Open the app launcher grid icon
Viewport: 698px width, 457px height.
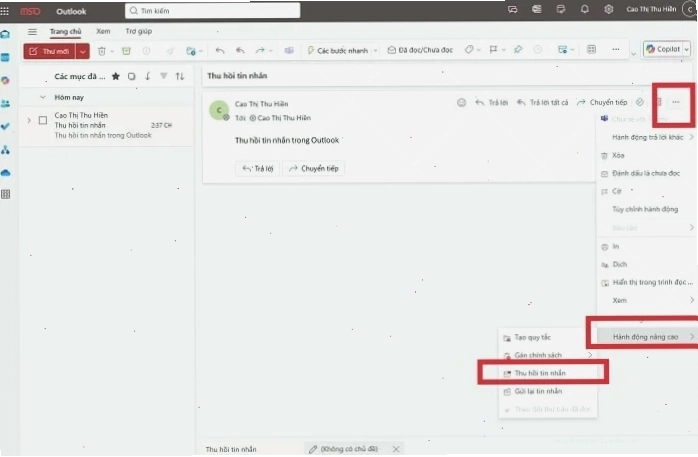click(x=5, y=11)
